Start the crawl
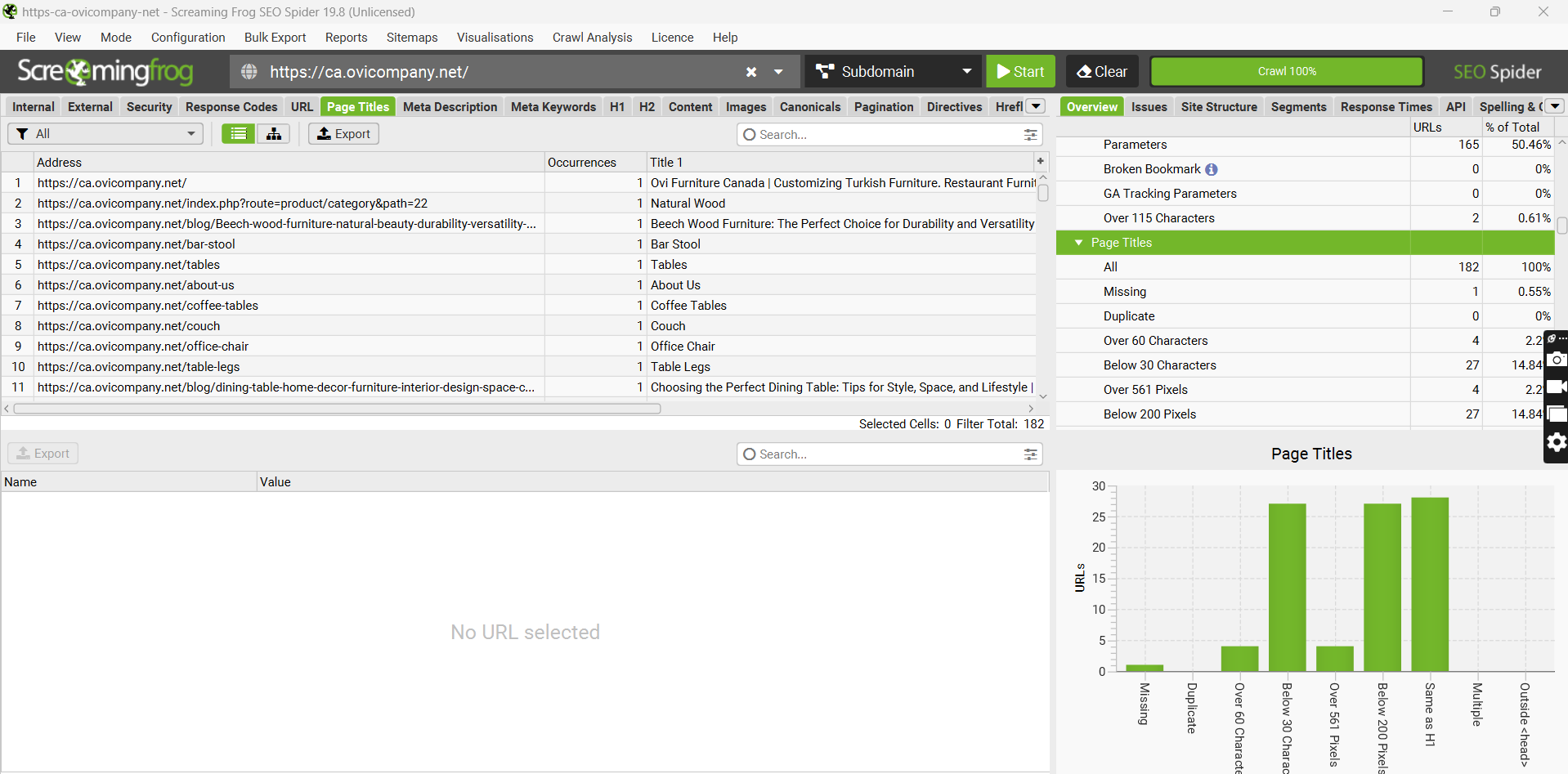This screenshot has height=774, width=1568. [x=1020, y=72]
